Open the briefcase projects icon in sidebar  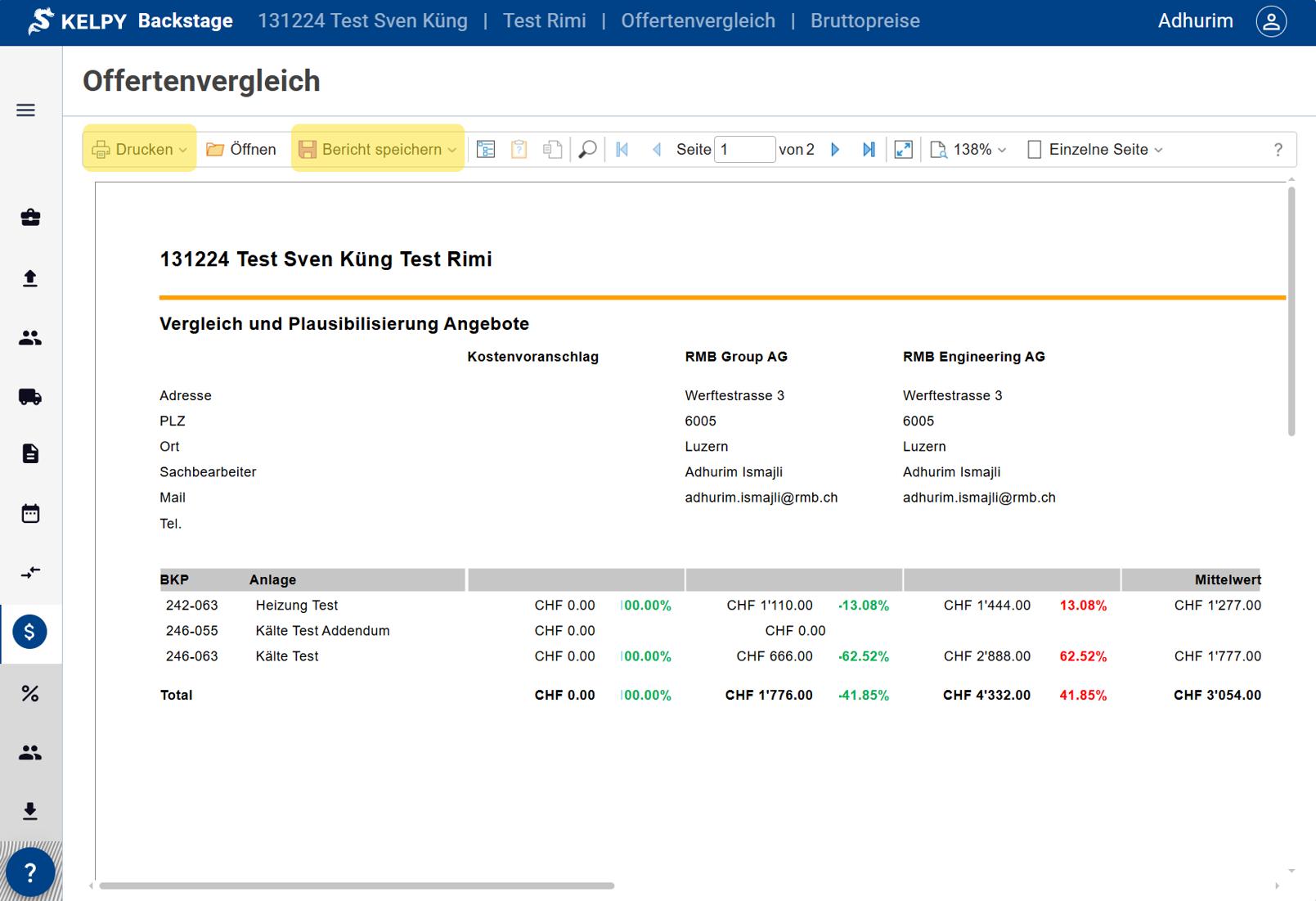[x=30, y=217]
